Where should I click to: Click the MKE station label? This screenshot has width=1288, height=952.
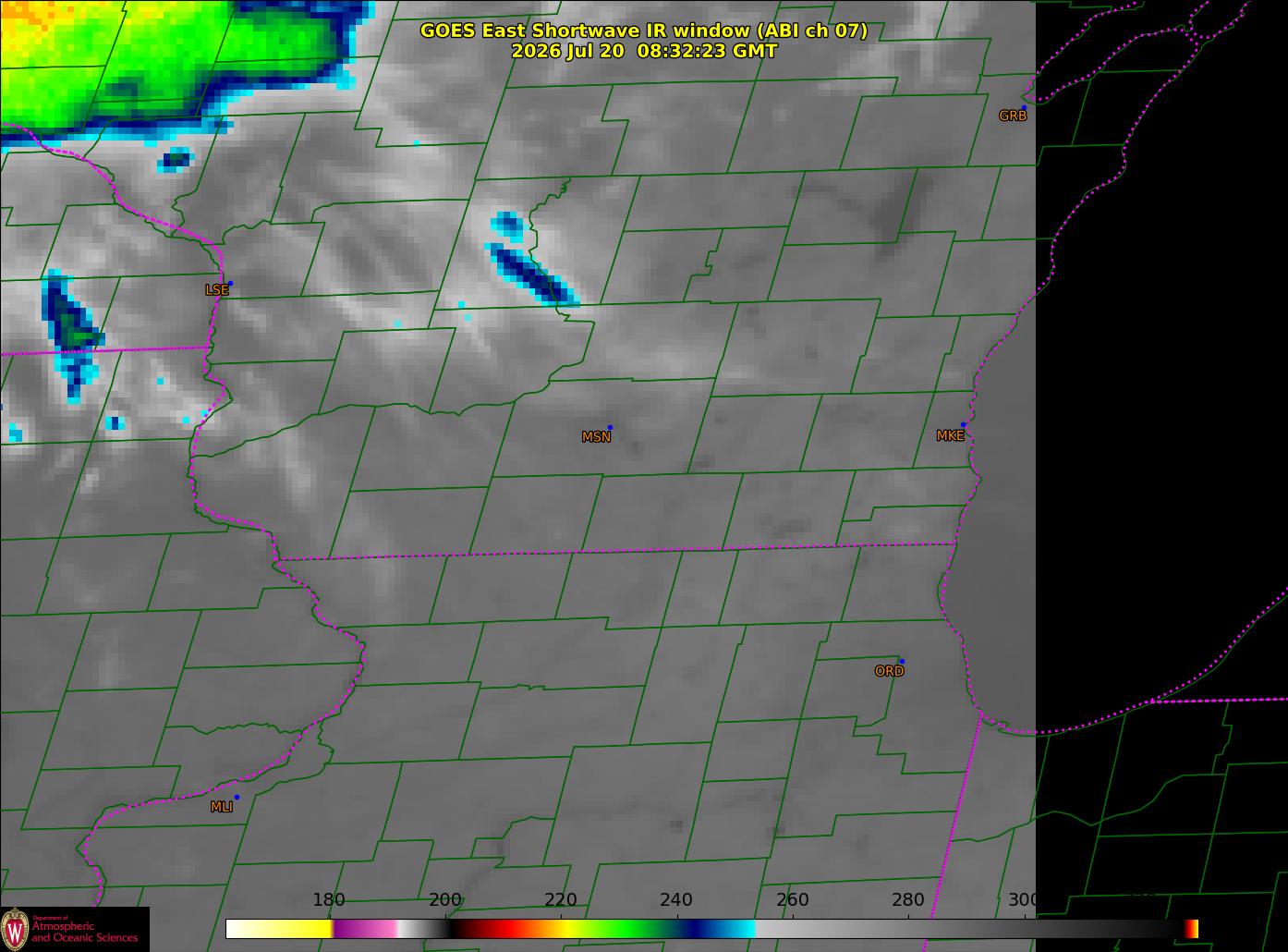950,435
